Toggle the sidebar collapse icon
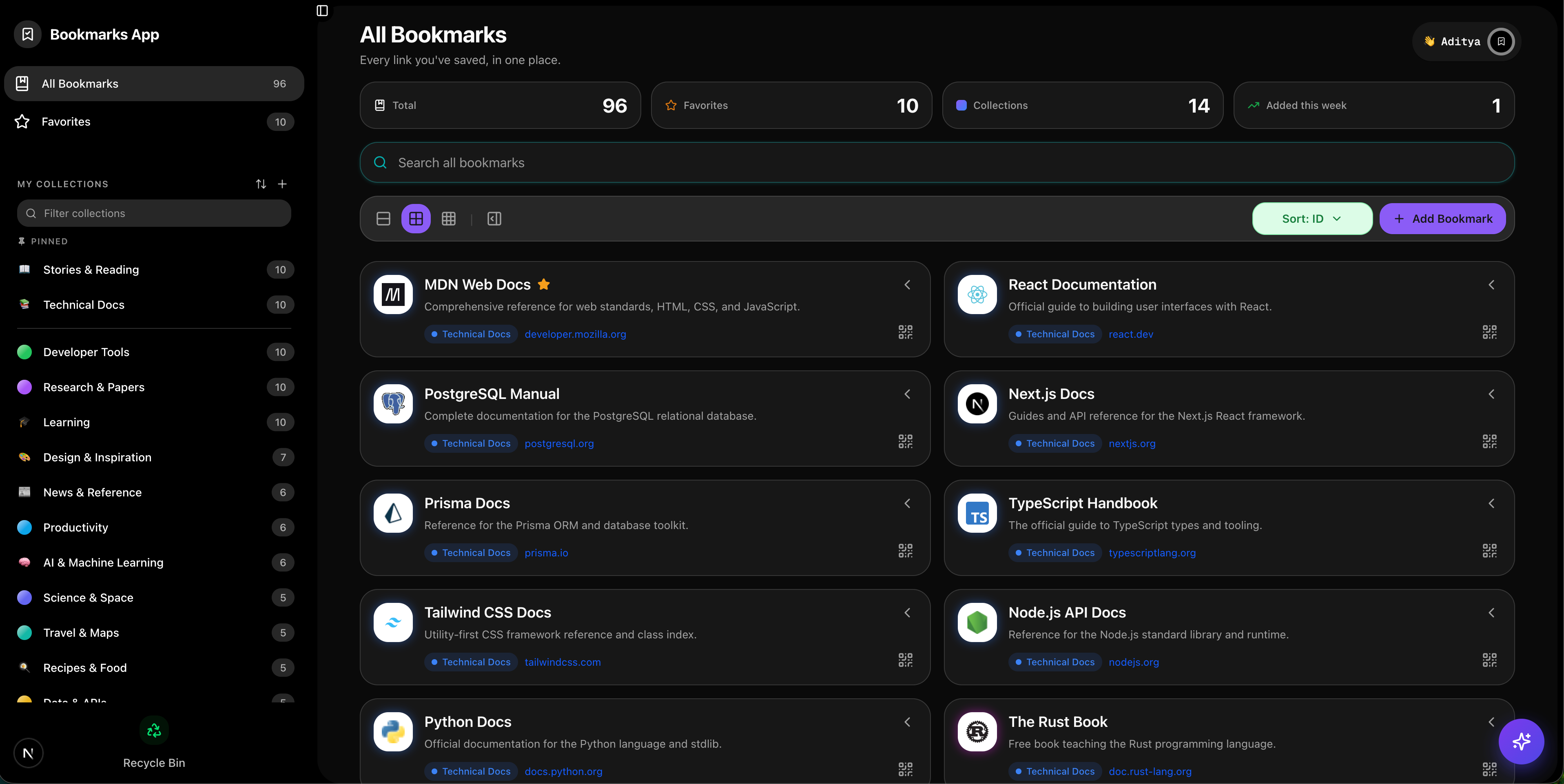 (322, 10)
